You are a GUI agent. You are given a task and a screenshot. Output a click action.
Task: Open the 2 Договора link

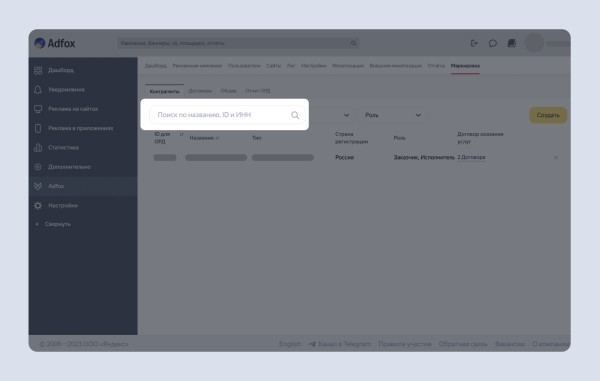point(471,157)
